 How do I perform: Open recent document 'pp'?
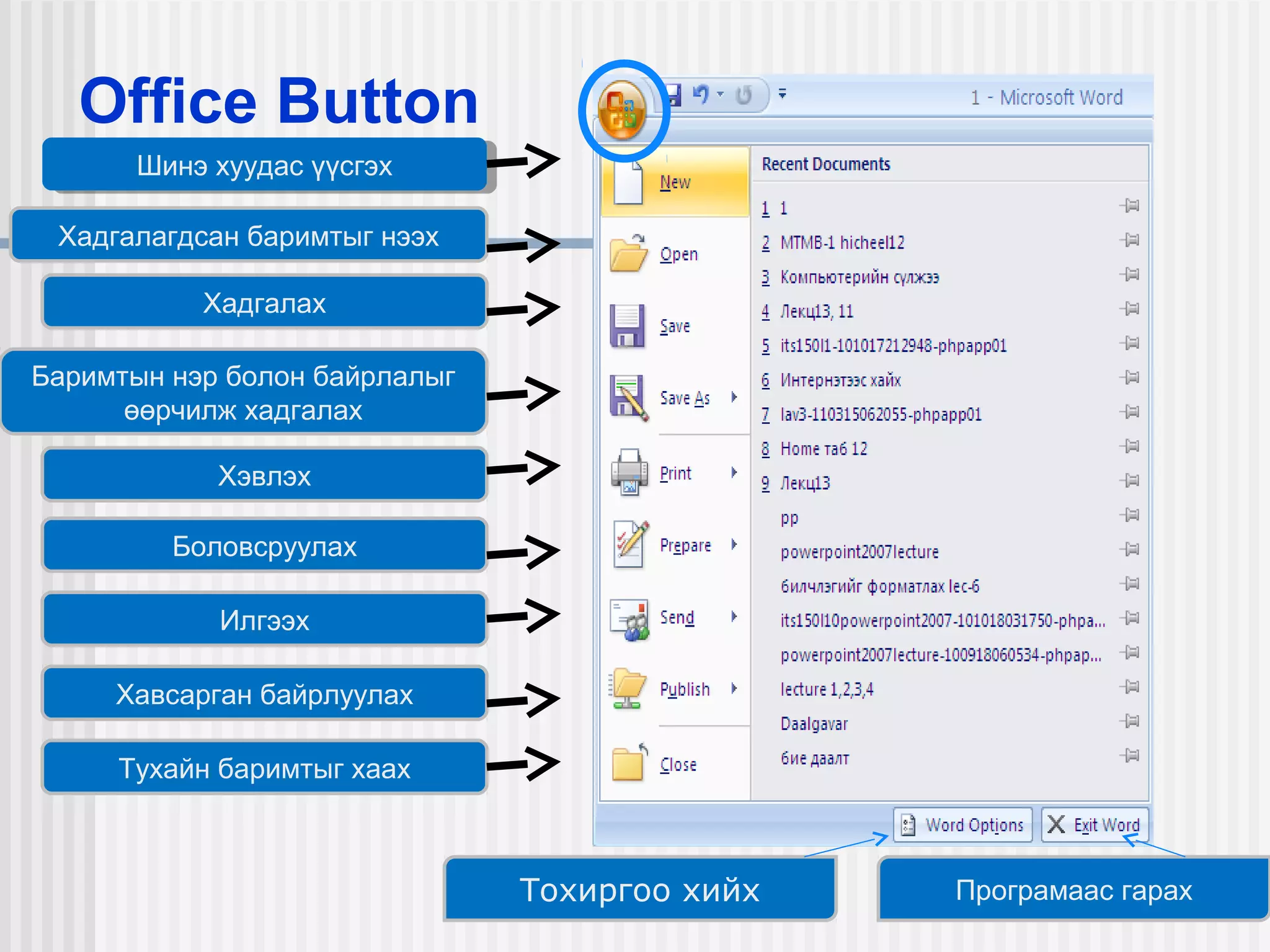[789, 518]
